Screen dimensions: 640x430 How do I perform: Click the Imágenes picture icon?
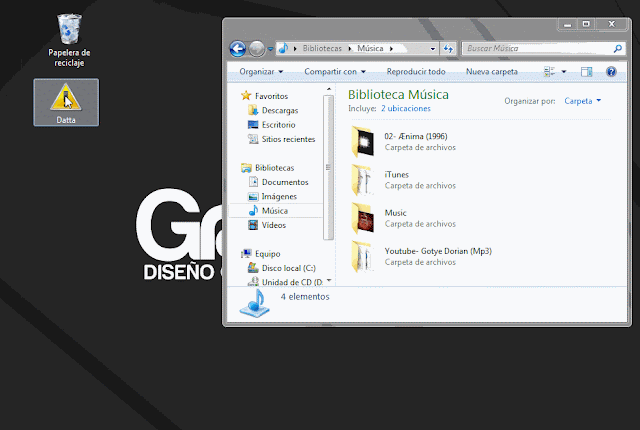[253, 196]
